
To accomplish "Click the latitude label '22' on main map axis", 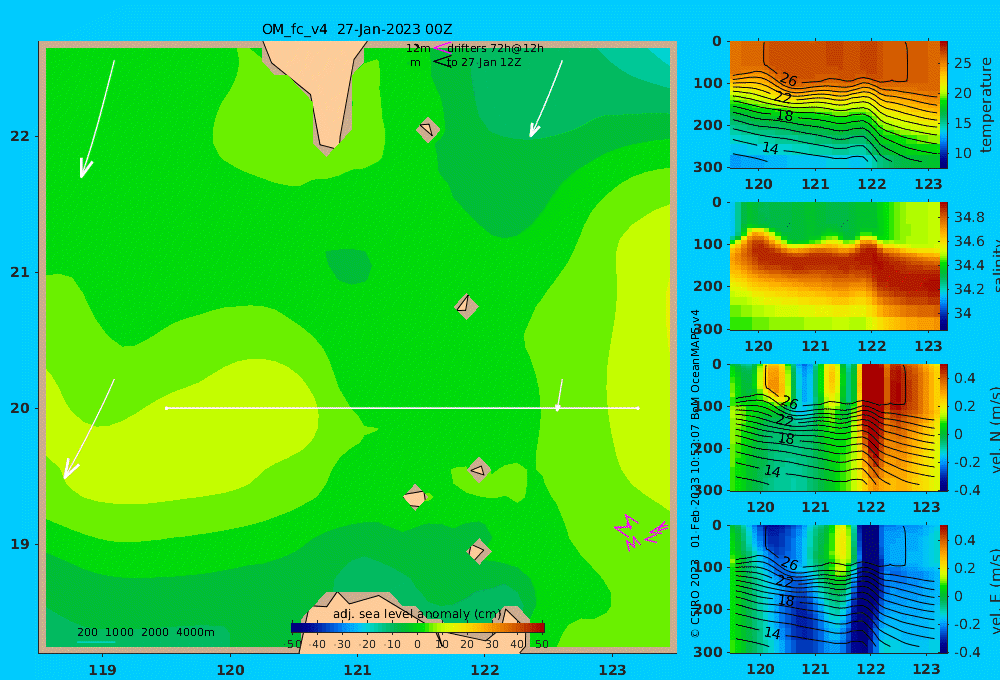I will click(20, 136).
